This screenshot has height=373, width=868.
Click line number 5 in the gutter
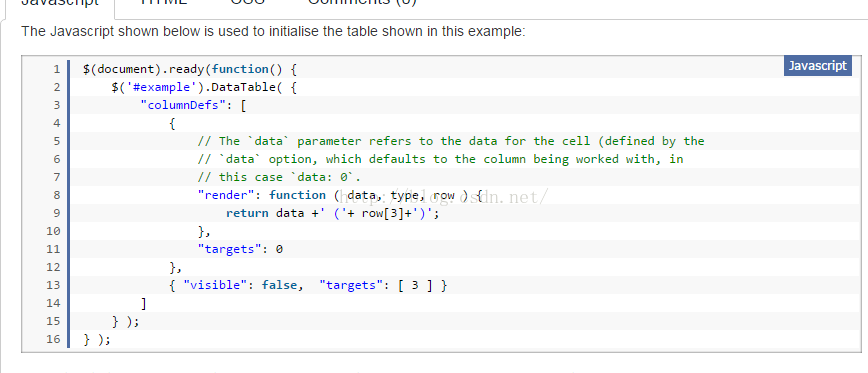tap(56, 141)
